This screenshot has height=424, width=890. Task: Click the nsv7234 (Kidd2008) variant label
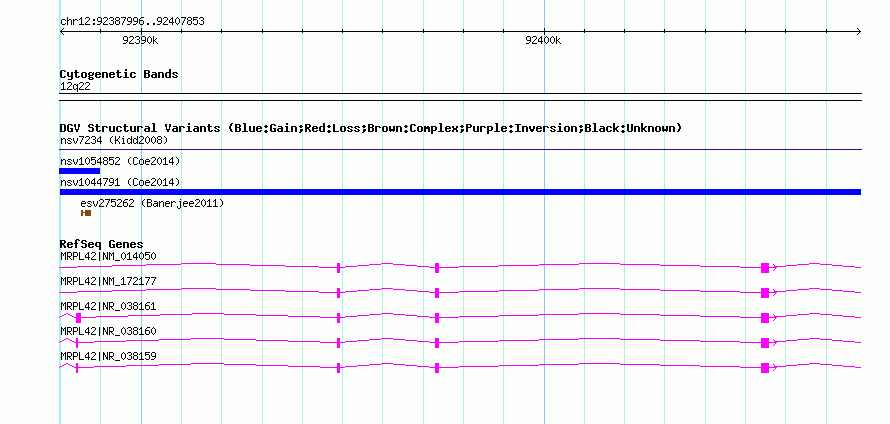pos(114,140)
